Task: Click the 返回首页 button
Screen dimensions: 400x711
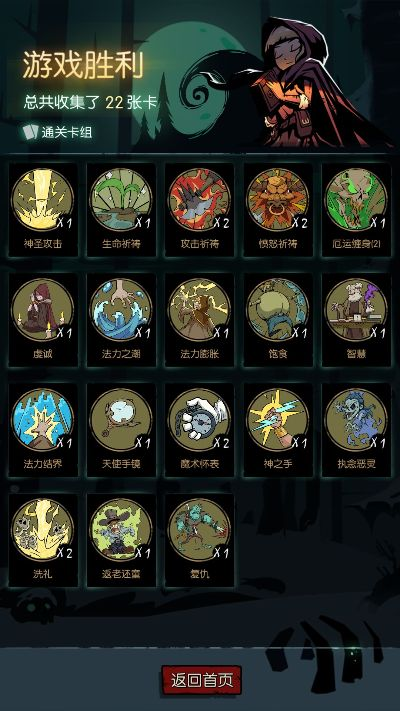Action: click(x=201, y=680)
